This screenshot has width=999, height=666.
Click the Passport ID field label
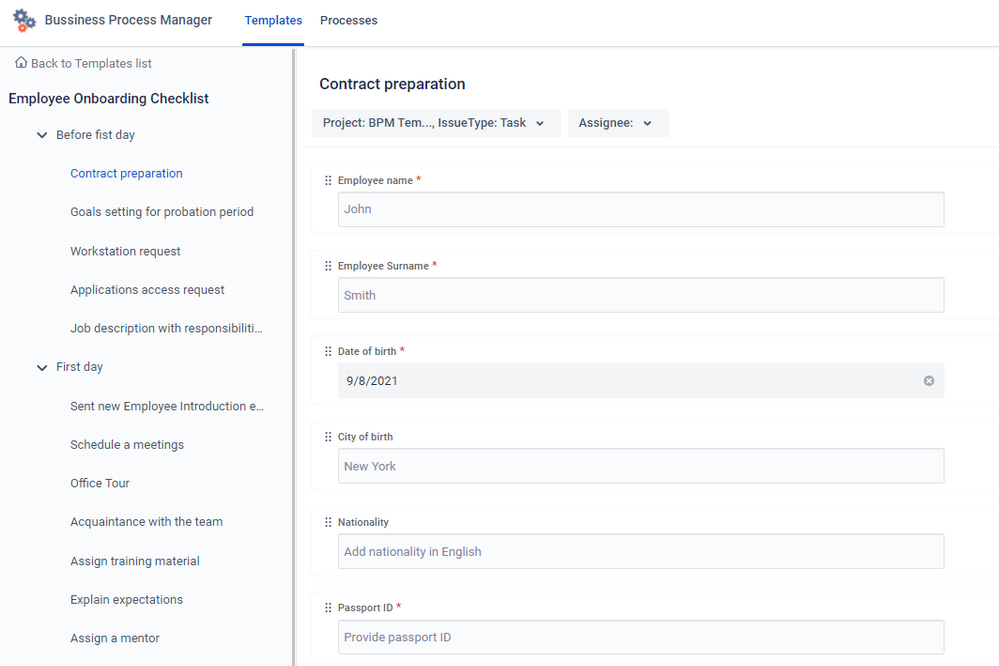365,607
